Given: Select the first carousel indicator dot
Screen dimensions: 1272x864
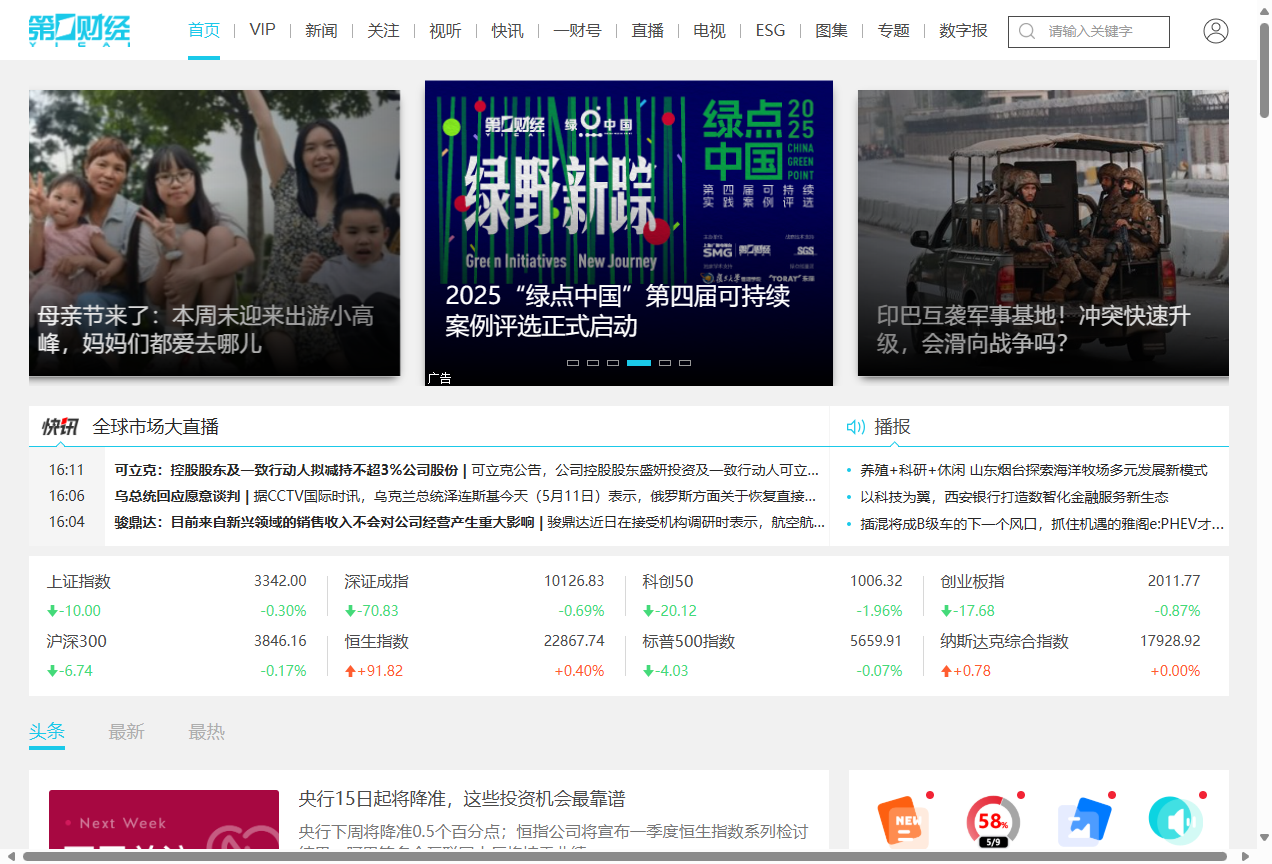Looking at the screenshot, I should click(x=572, y=363).
